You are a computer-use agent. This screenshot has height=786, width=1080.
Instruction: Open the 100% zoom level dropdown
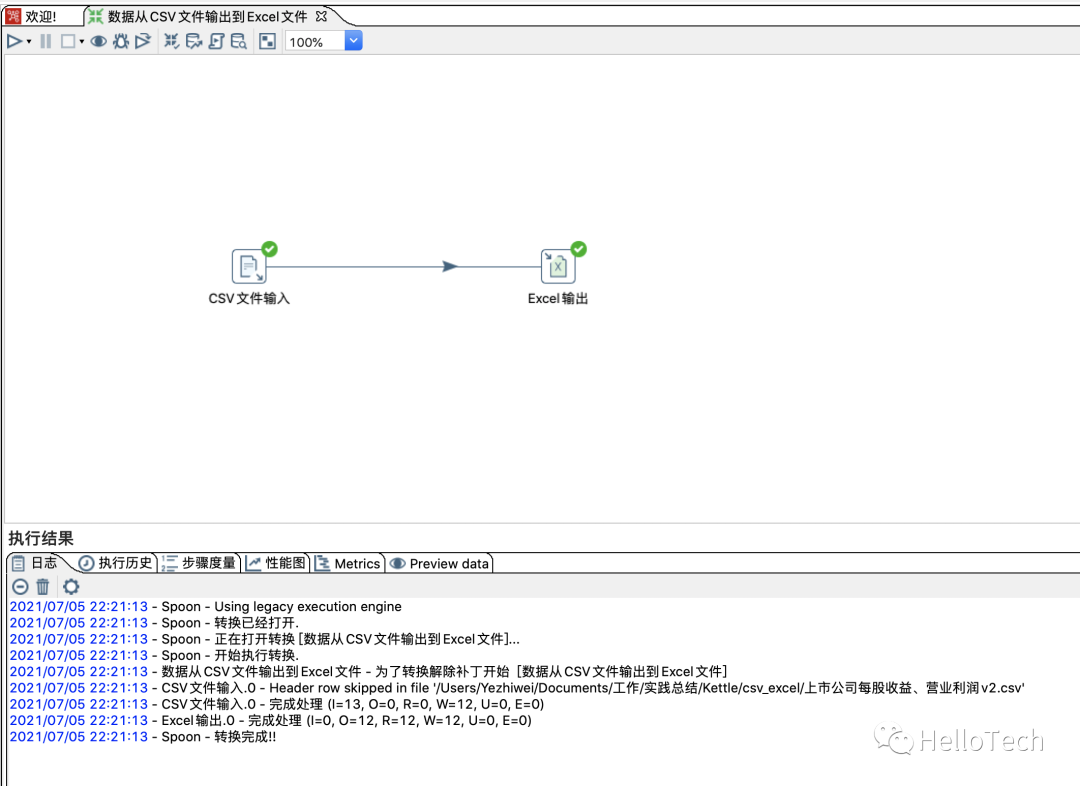(x=353, y=41)
